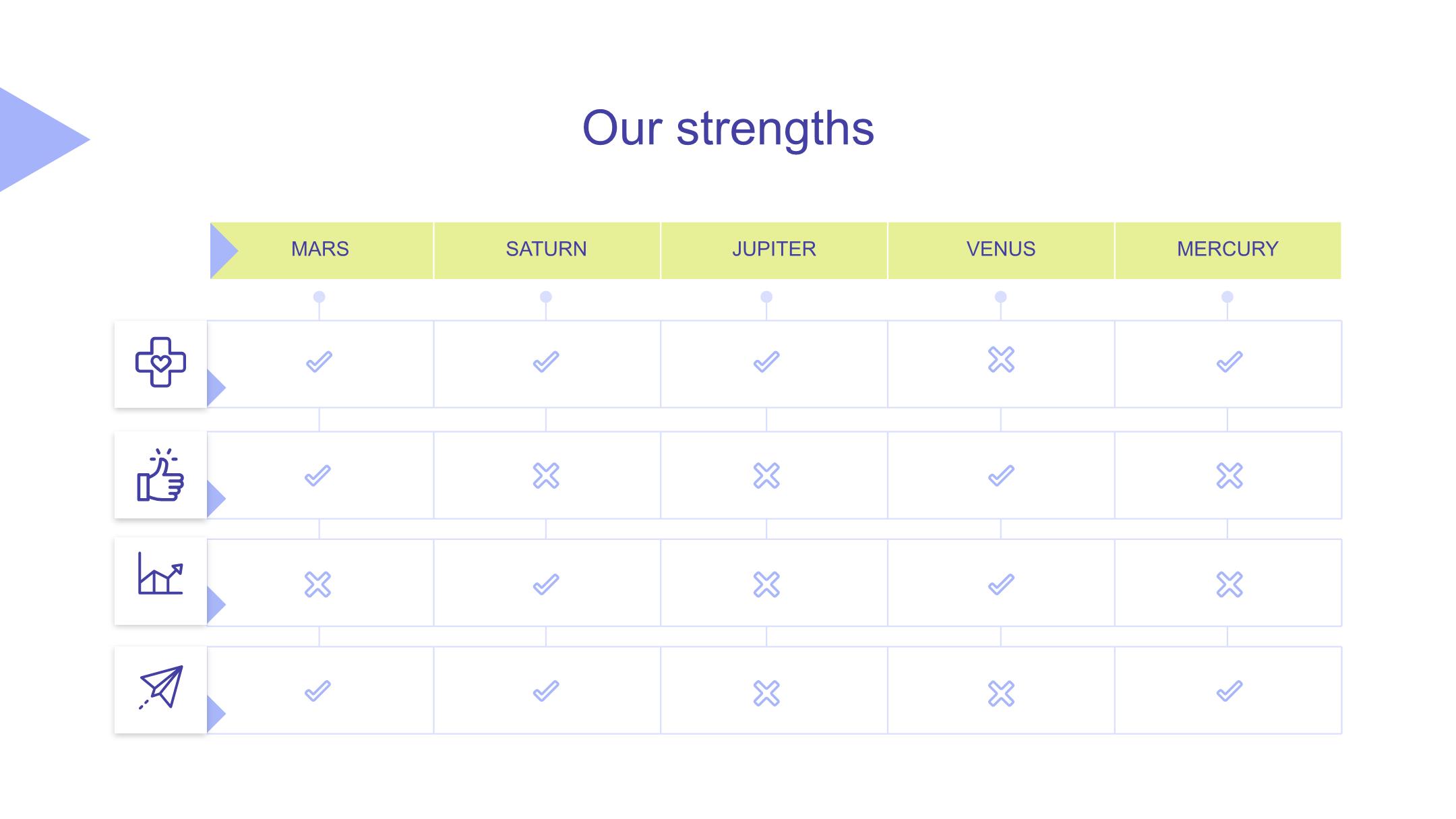The height and width of the screenshot is (819, 1456).
Task: Click the checkmark under Mercury, paper plane row
Action: click(1229, 692)
